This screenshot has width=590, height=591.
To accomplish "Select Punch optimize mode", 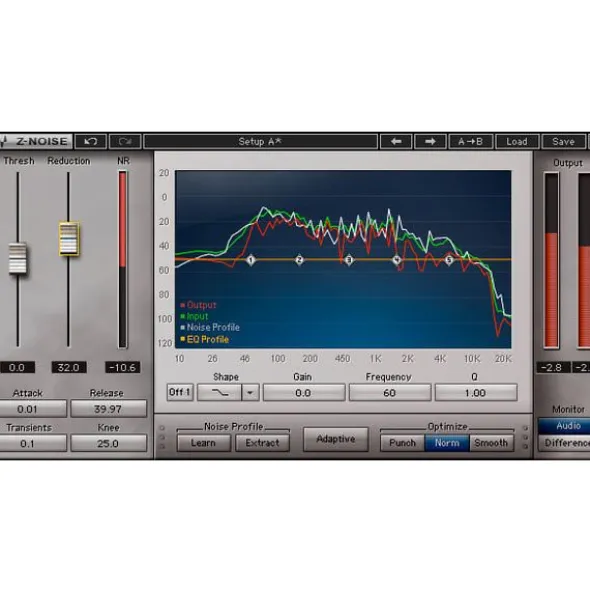I will point(402,443).
